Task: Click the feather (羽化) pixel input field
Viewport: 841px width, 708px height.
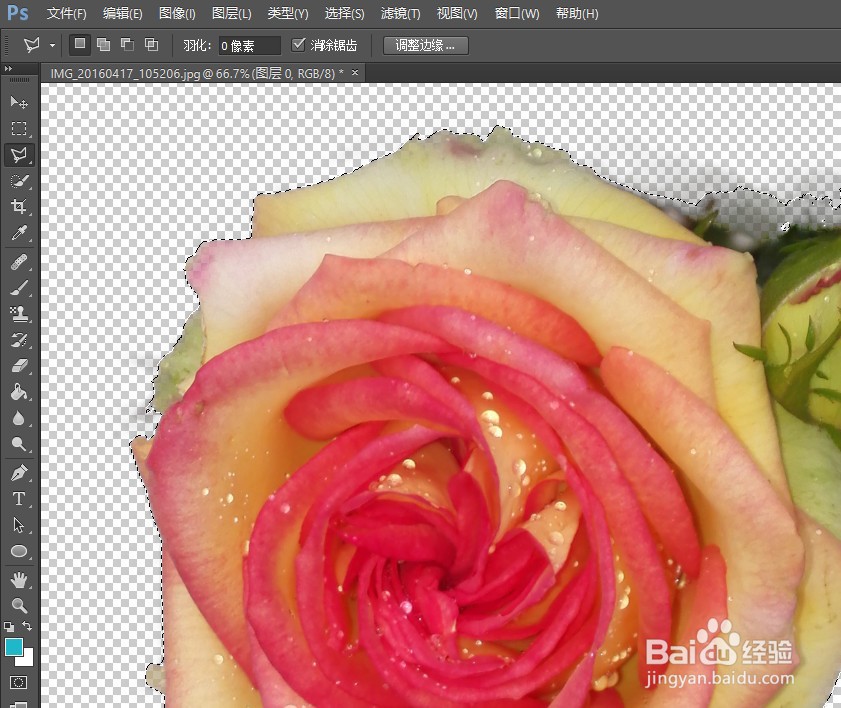Action: coord(249,46)
